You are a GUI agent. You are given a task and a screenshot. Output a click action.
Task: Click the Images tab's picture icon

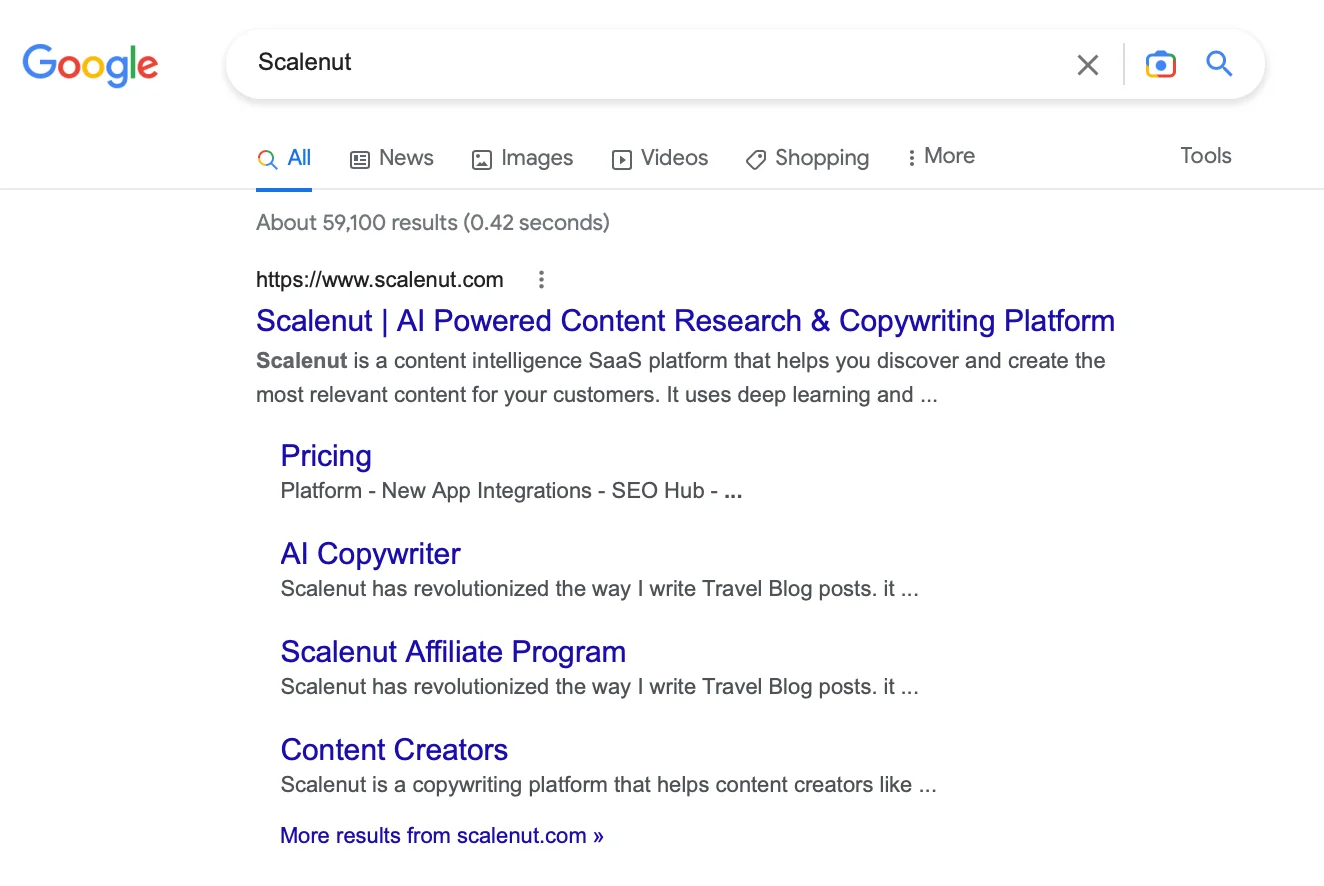coord(481,158)
